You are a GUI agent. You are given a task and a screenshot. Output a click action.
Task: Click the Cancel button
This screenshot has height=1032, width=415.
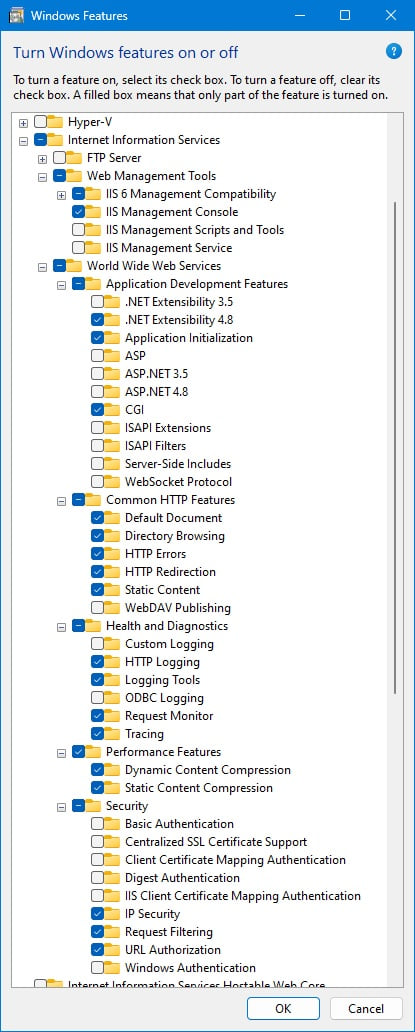pos(366,1008)
